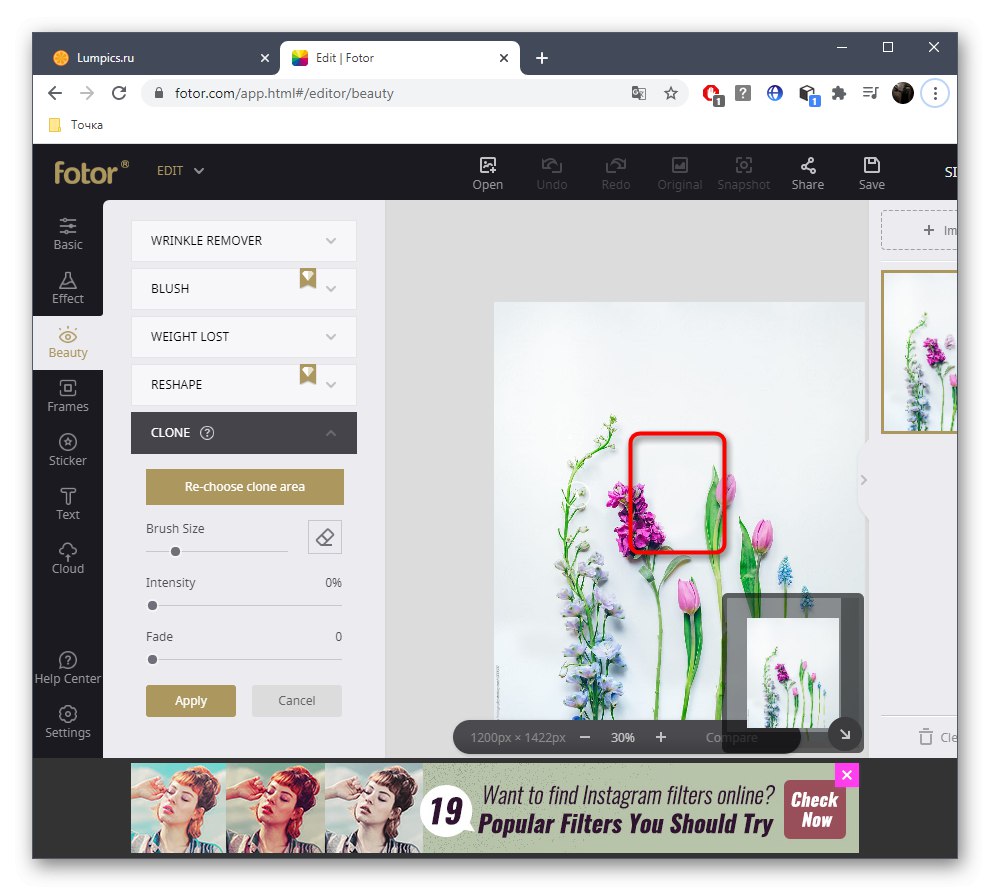Click the Redo icon
Image resolution: width=990 pixels, height=891 pixels.
(615, 172)
